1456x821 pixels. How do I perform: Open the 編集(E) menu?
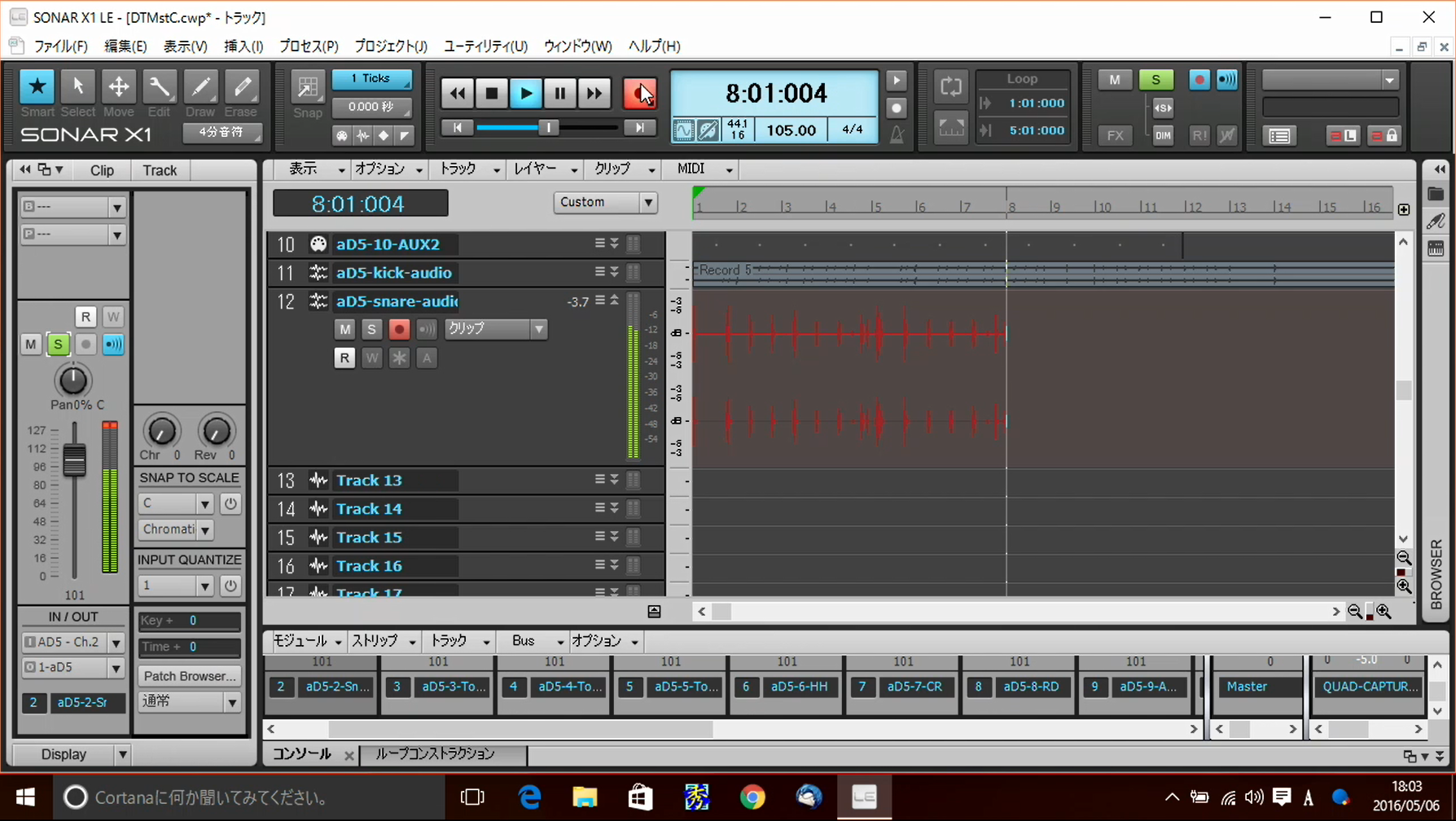point(125,46)
